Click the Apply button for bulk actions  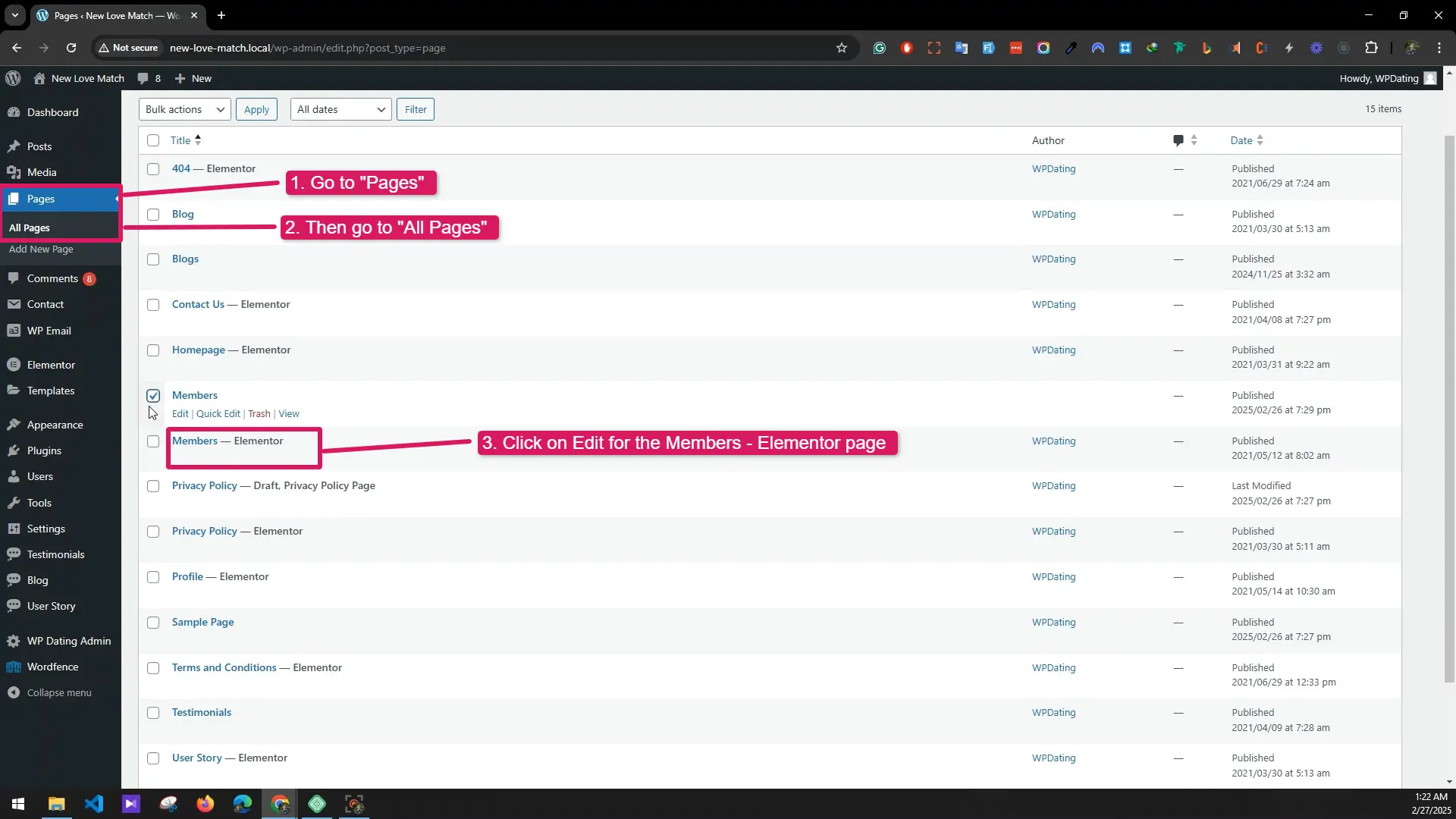coord(256,109)
